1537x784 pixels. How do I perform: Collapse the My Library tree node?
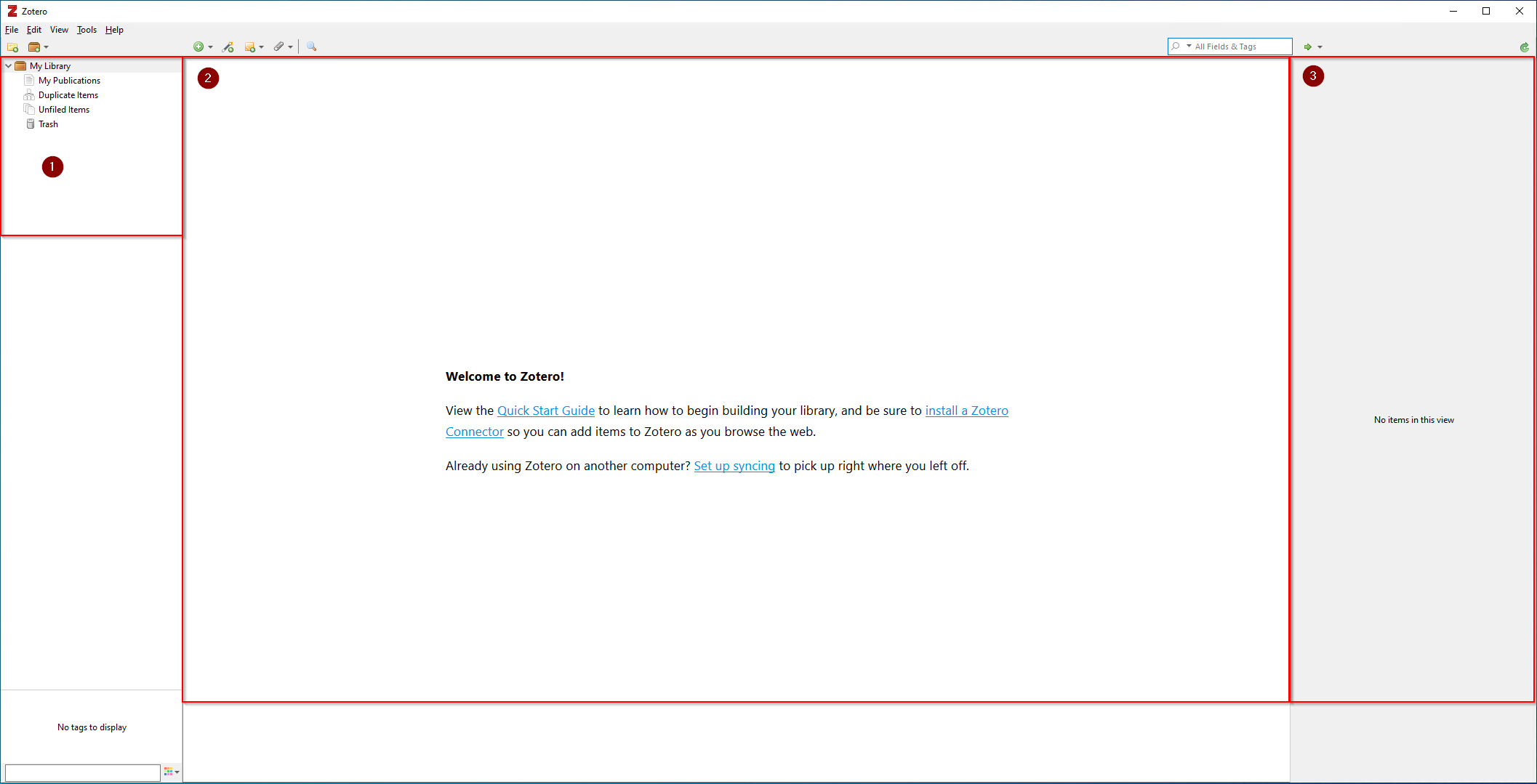(x=8, y=65)
